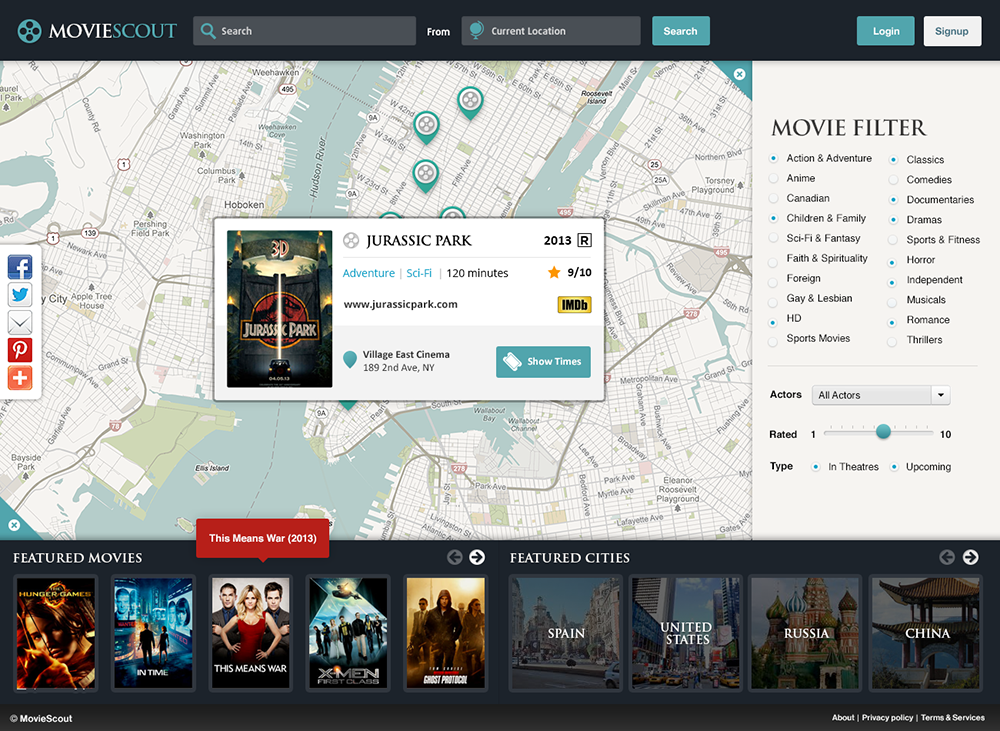The height and width of the screenshot is (731, 1000).
Task: Share on Facebook from side bar
Action: (x=20, y=267)
